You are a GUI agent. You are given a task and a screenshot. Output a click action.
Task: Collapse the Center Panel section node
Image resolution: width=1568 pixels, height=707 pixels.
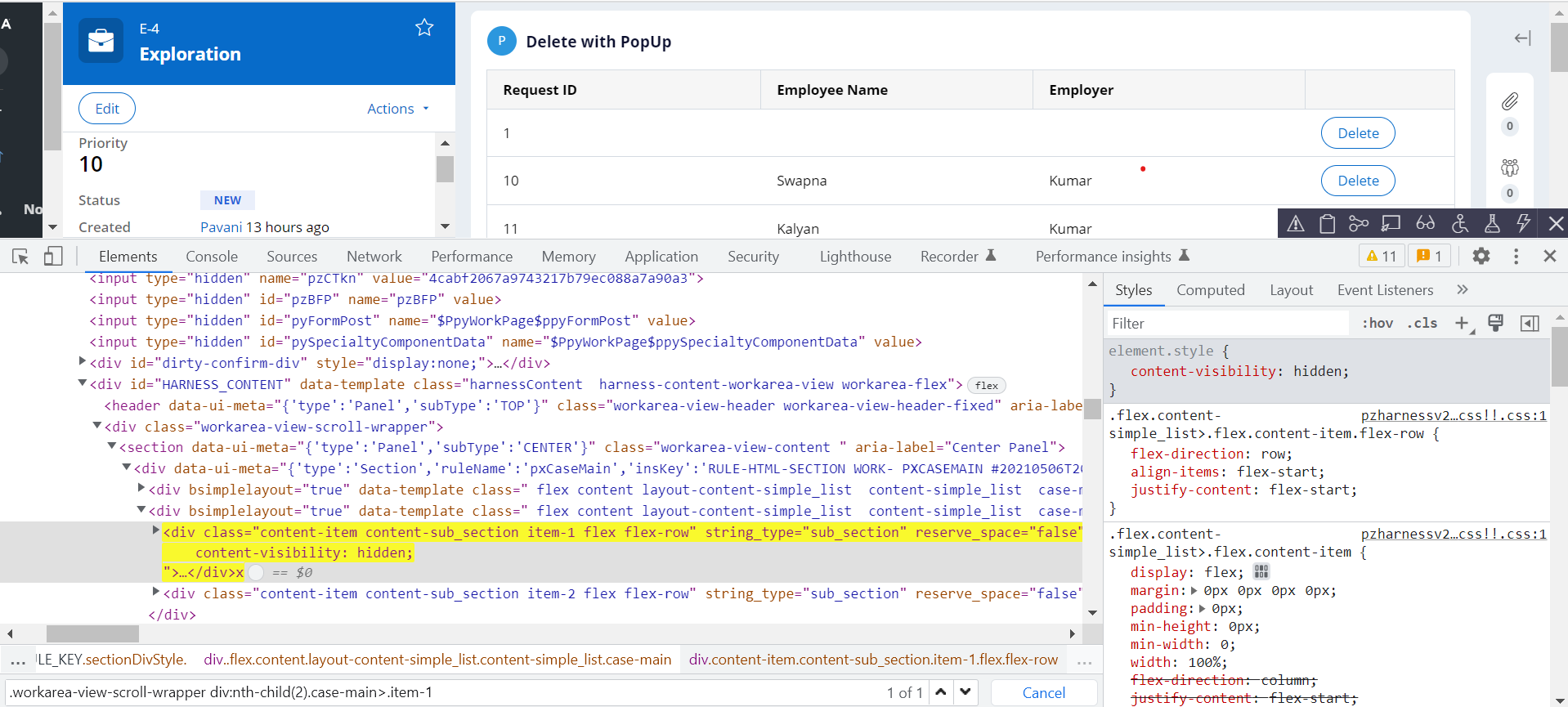pos(111,445)
